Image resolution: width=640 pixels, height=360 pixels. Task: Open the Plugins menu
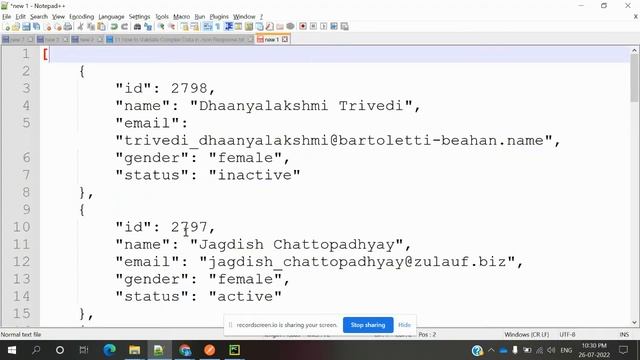(219, 17)
